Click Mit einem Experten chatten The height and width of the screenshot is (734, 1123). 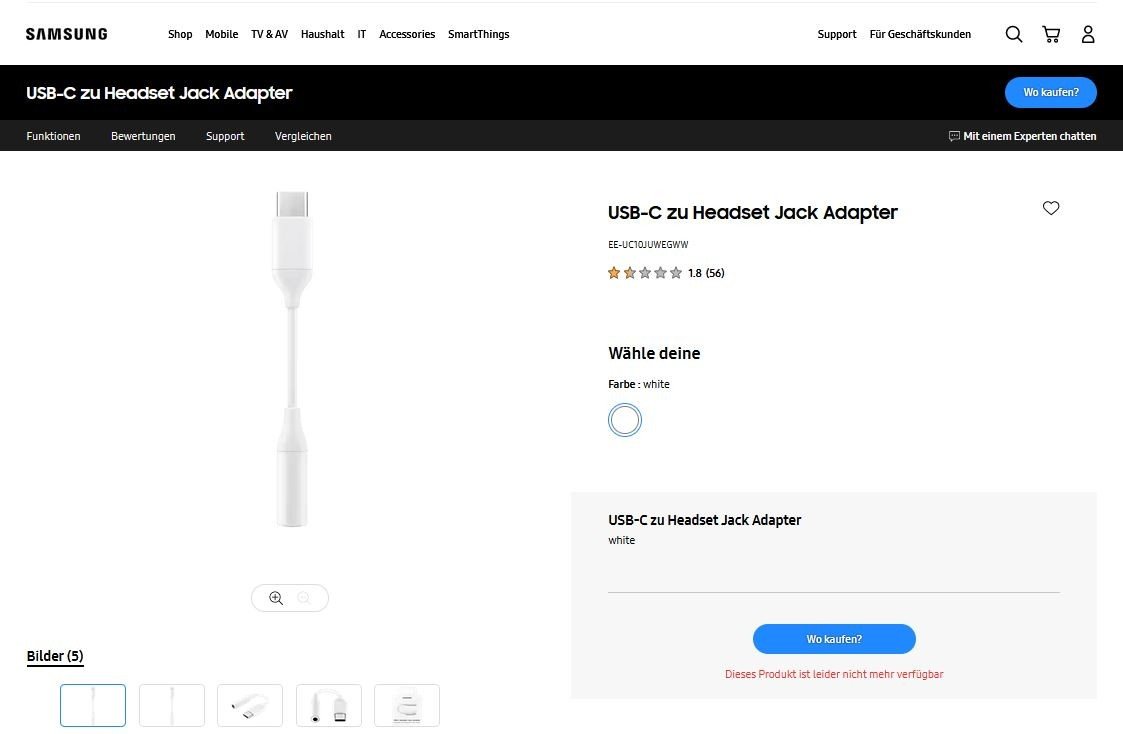tap(1022, 136)
